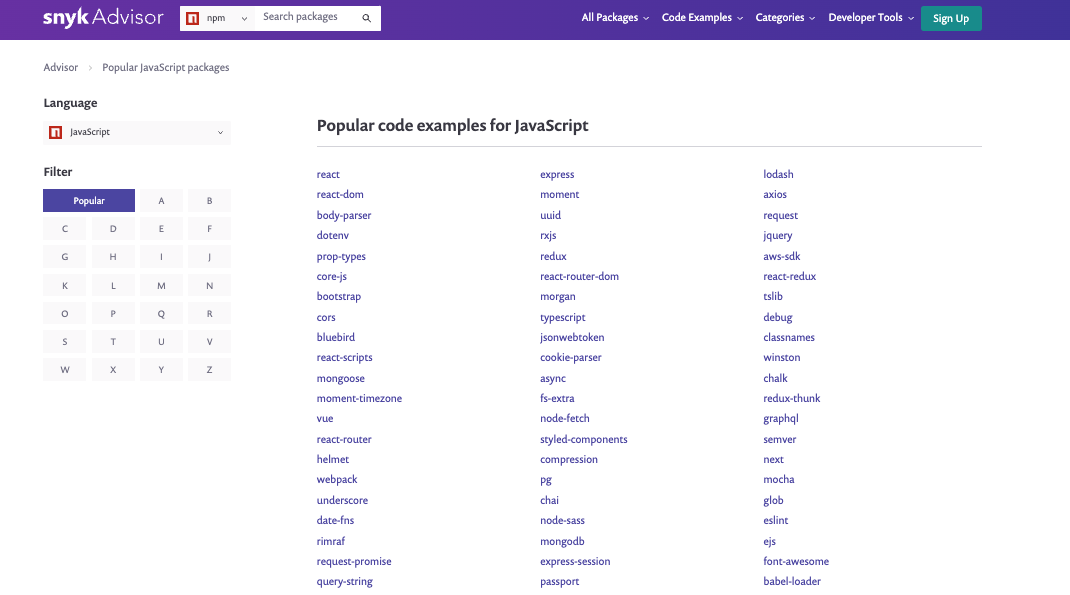Open the react code examples link

click(x=328, y=175)
